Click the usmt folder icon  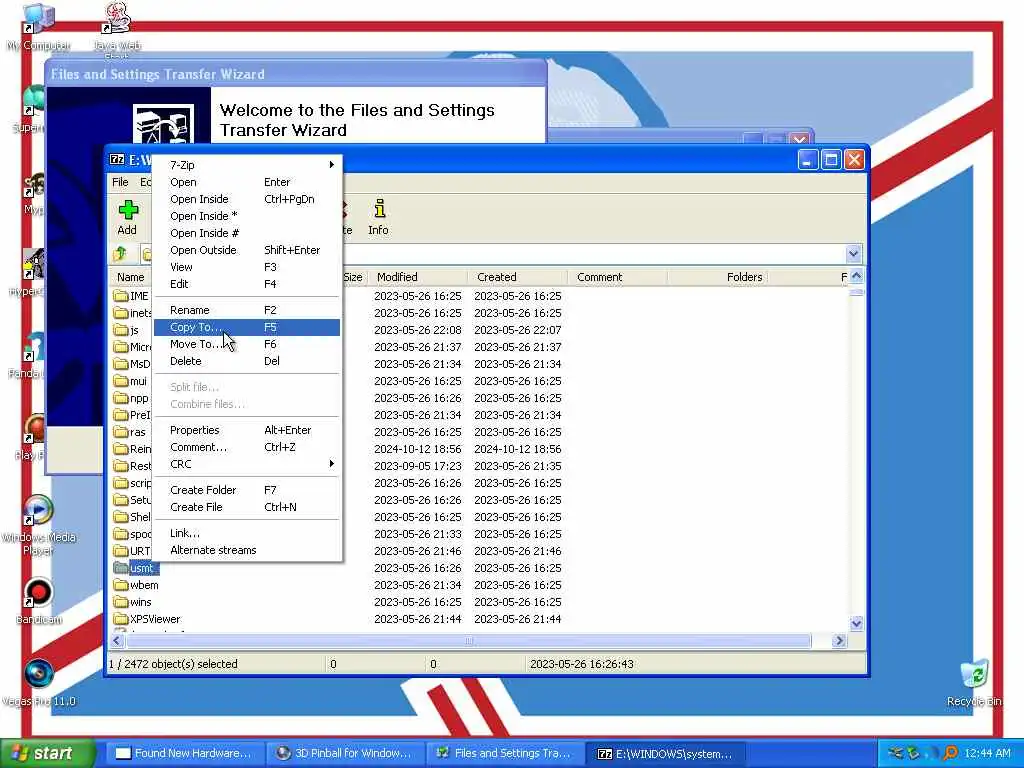120,568
